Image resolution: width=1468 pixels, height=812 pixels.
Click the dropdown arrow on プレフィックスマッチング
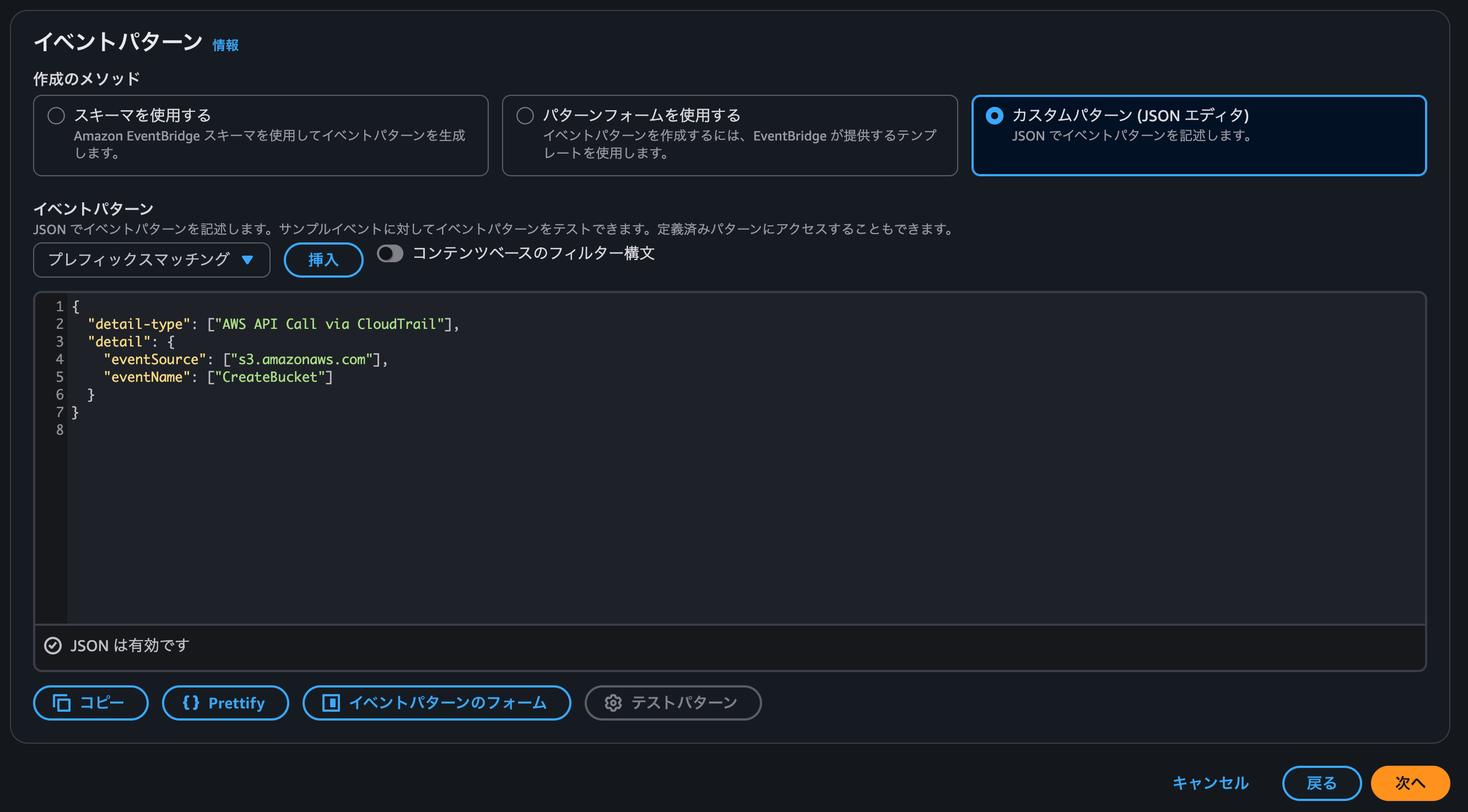point(248,260)
